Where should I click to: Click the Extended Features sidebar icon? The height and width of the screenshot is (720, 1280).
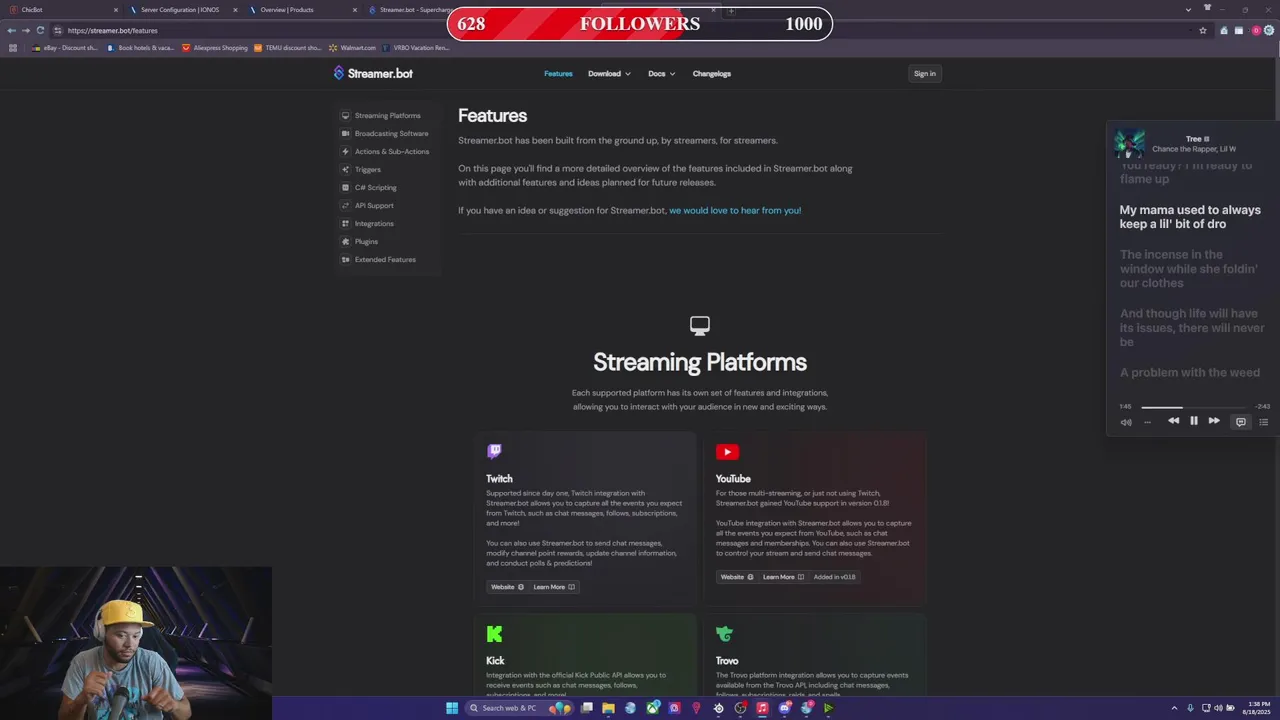point(345,259)
